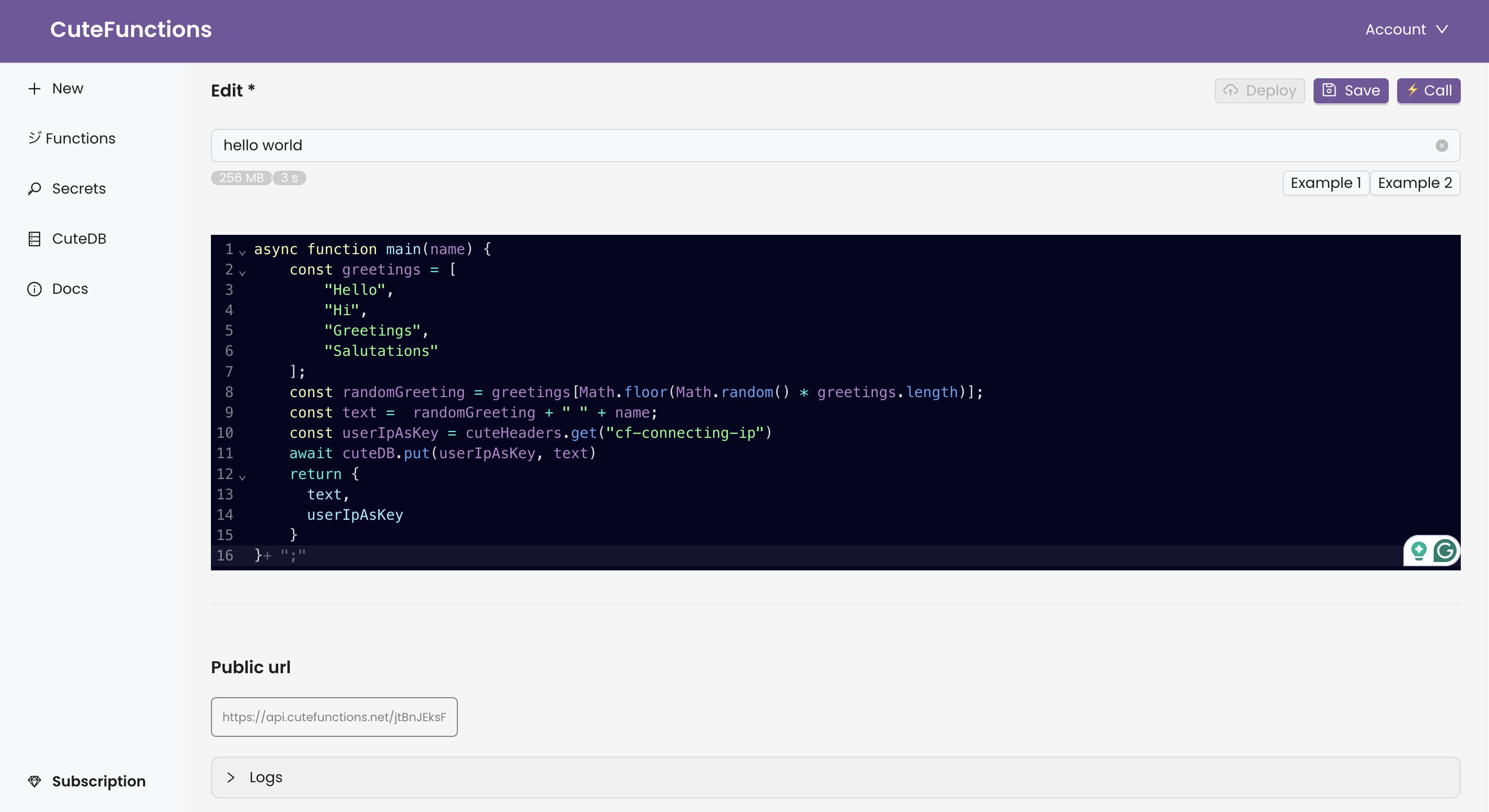The height and width of the screenshot is (812, 1489).
Task: Click the plus icon next to New
Action: [x=34, y=88]
